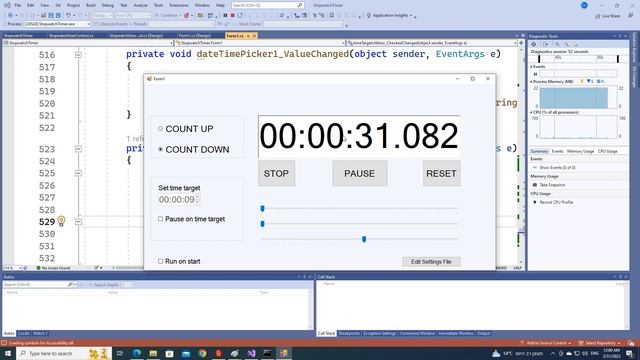The height and width of the screenshot is (360, 640).
Task: Click third slider thumb near middle
Action: 364,239
